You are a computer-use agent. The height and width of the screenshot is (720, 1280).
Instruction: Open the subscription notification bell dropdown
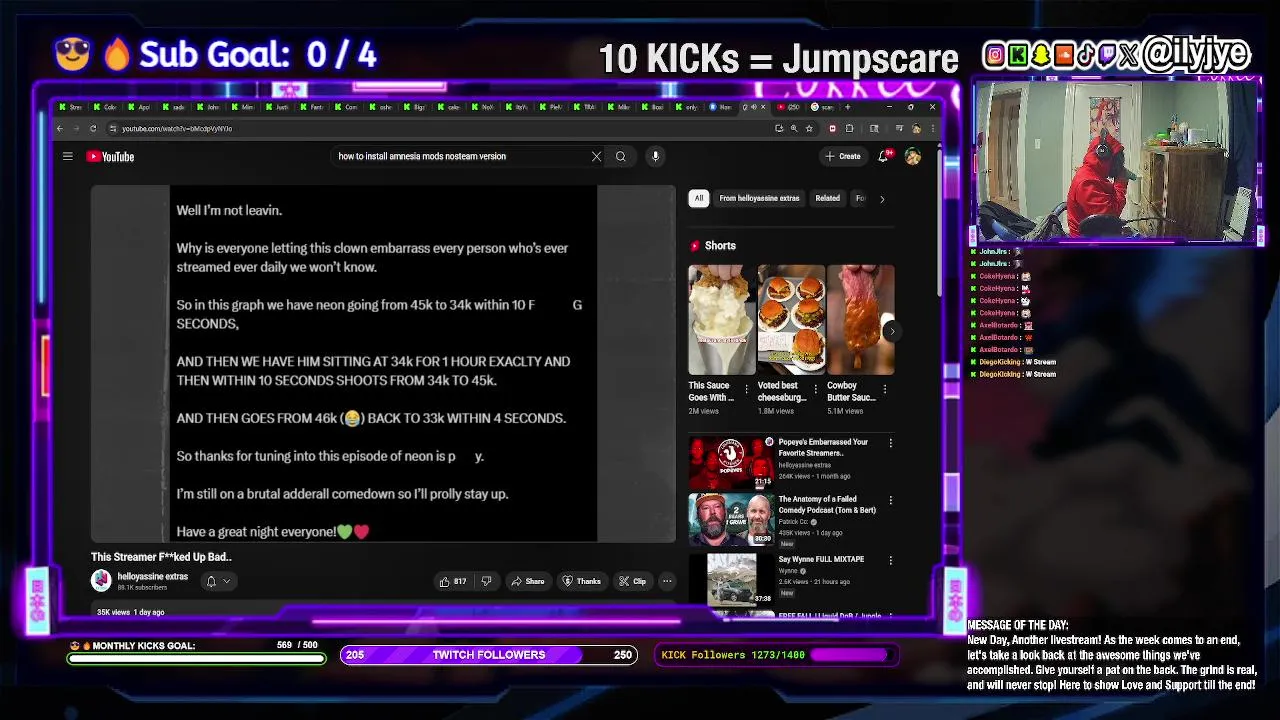pyautogui.click(x=218, y=581)
